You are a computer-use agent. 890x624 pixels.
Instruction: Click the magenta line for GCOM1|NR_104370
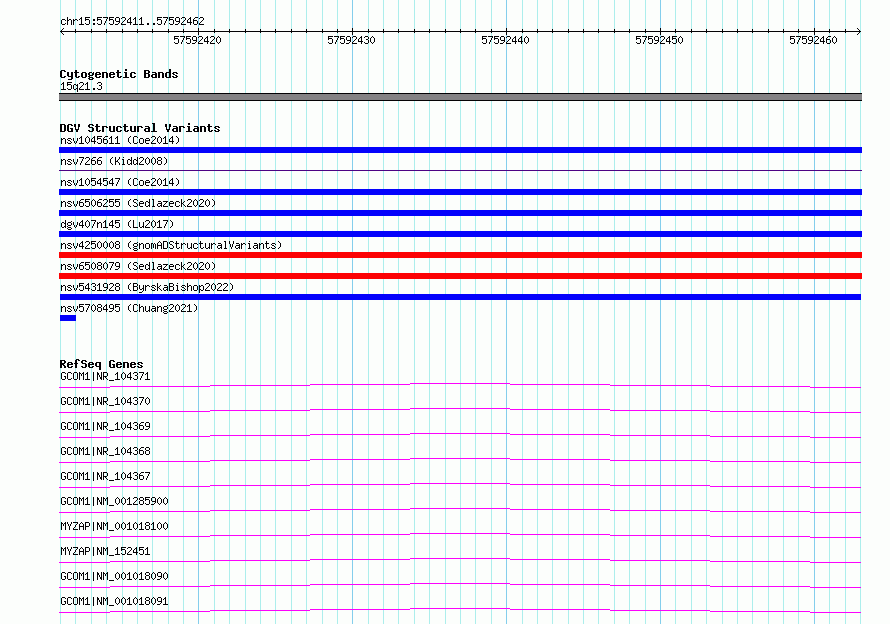click(x=460, y=411)
